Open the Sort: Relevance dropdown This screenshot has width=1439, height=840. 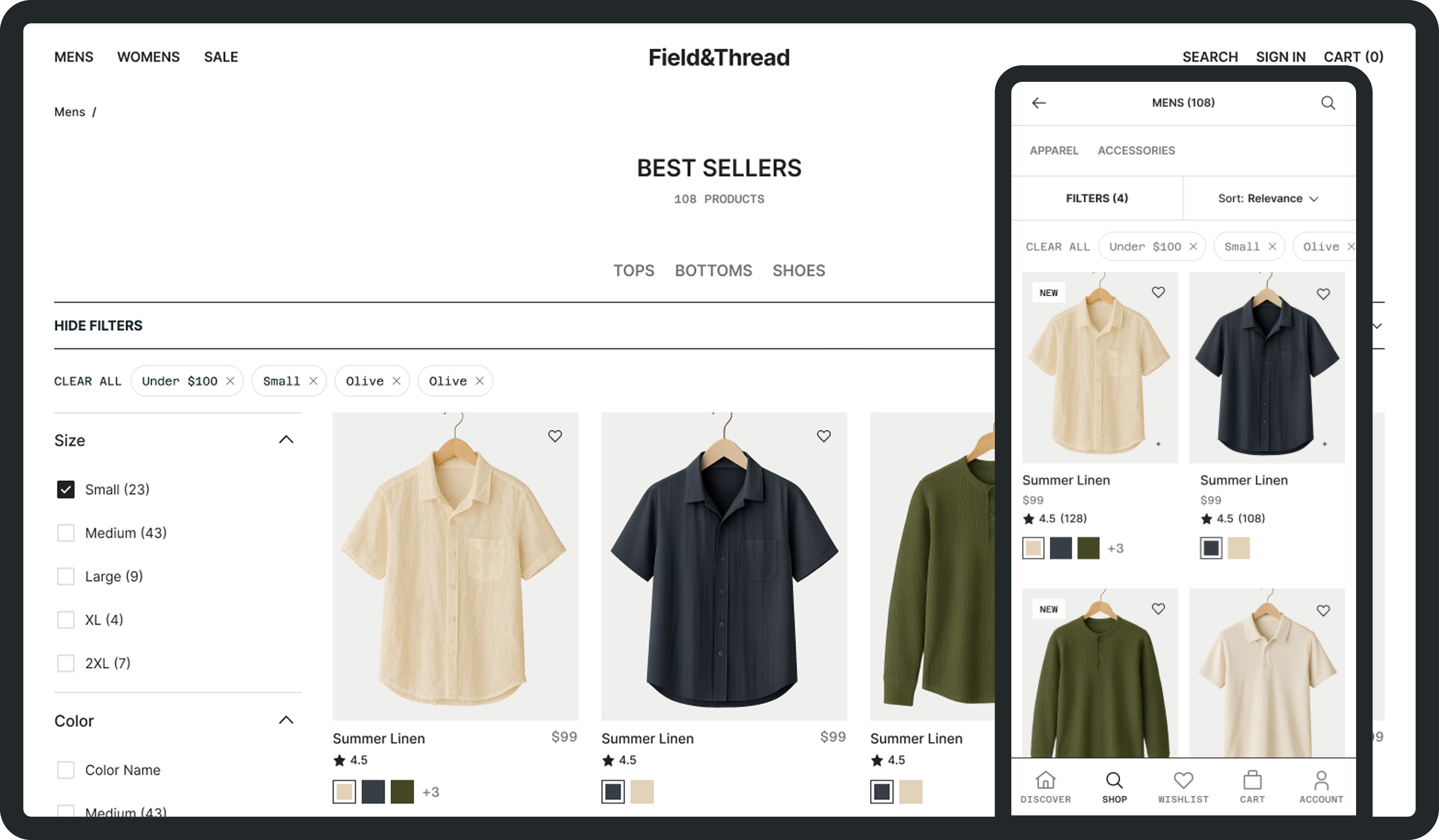click(x=1268, y=198)
